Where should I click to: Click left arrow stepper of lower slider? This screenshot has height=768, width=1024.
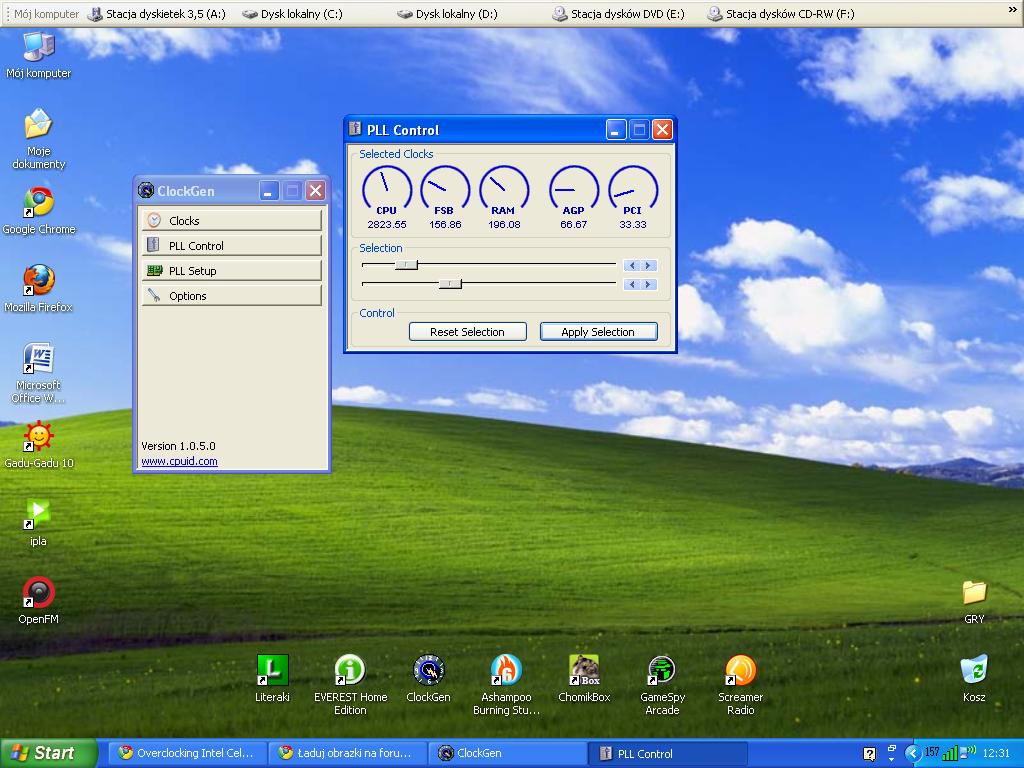point(631,285)
